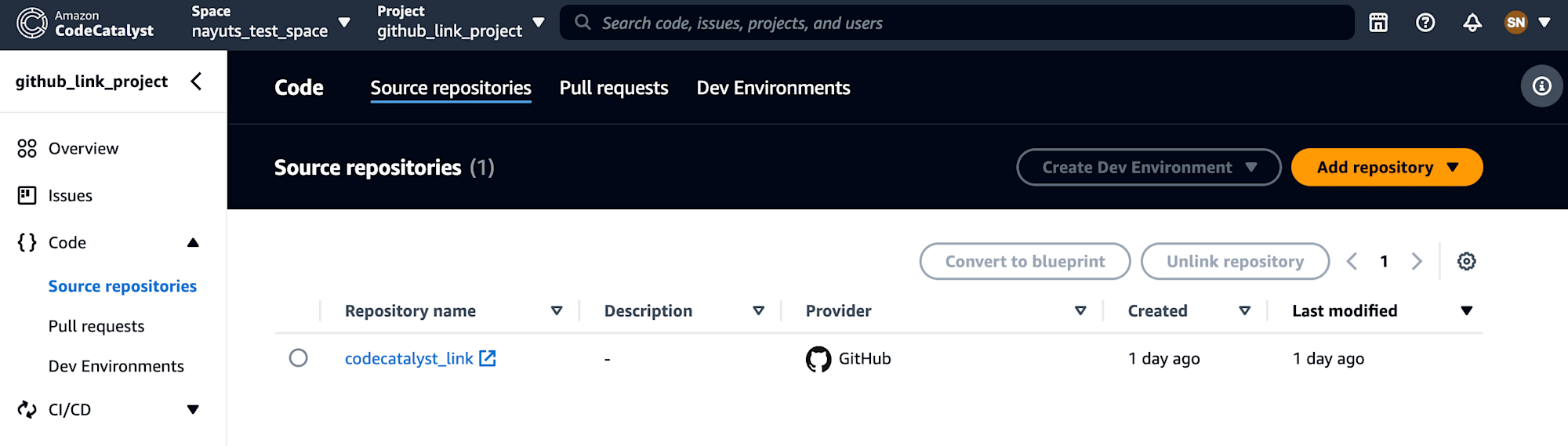This screenshot has width=1568, height=446.
Task: Click the Overview sidebar icon
Action: [27, 148]
